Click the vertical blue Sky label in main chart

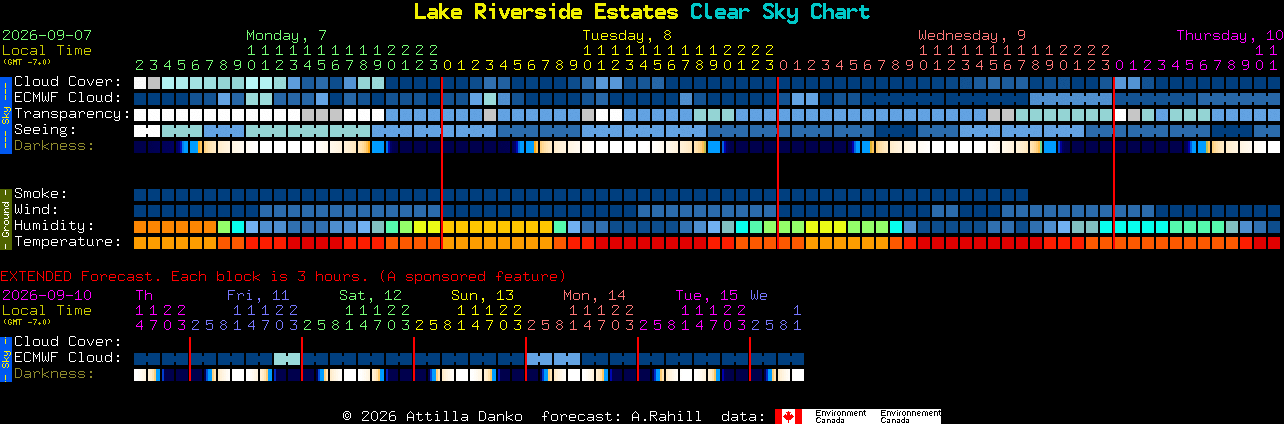click(x=5, y=113)
